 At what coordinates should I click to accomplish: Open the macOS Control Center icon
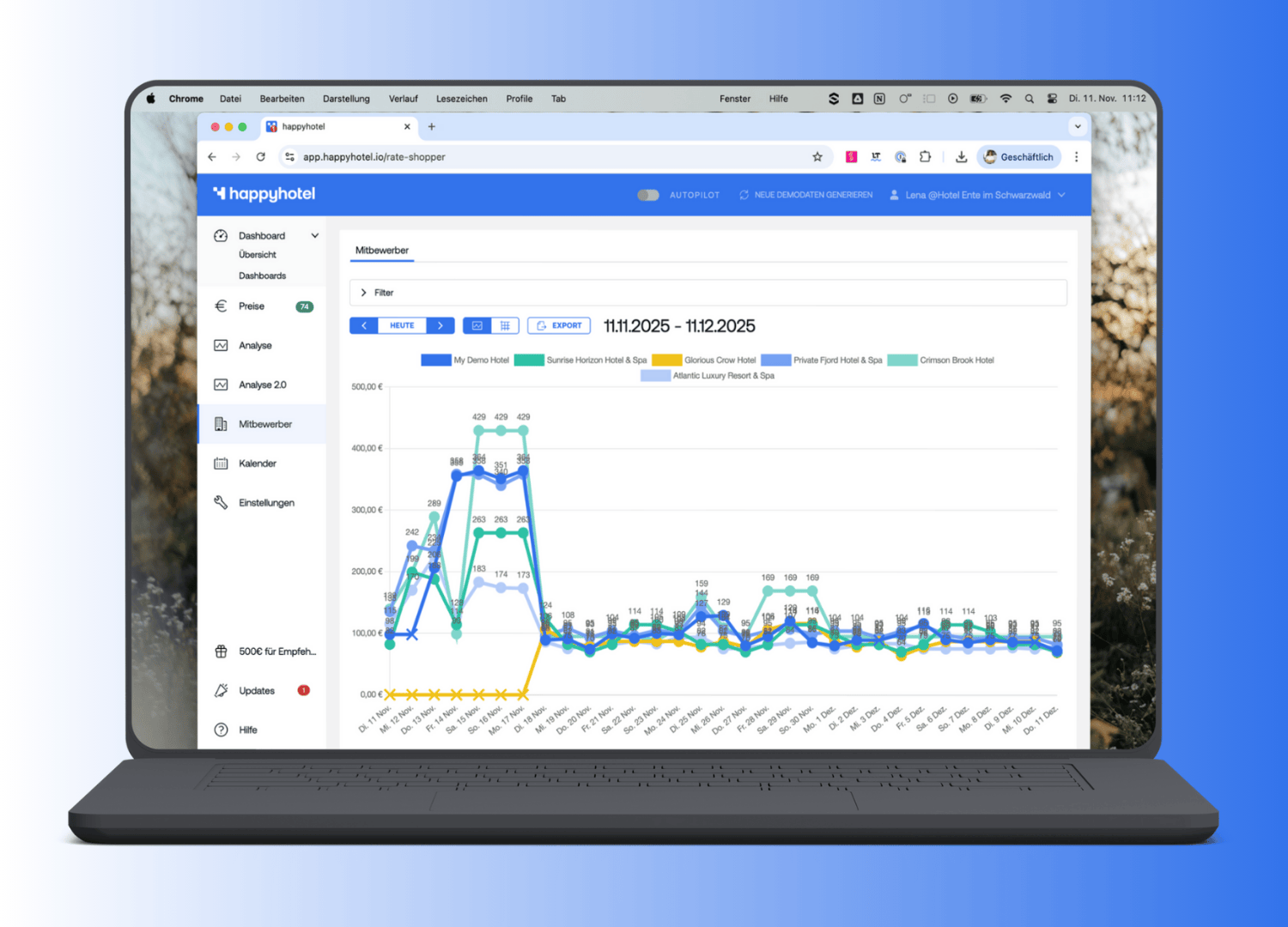click(x=1052, y=99)
